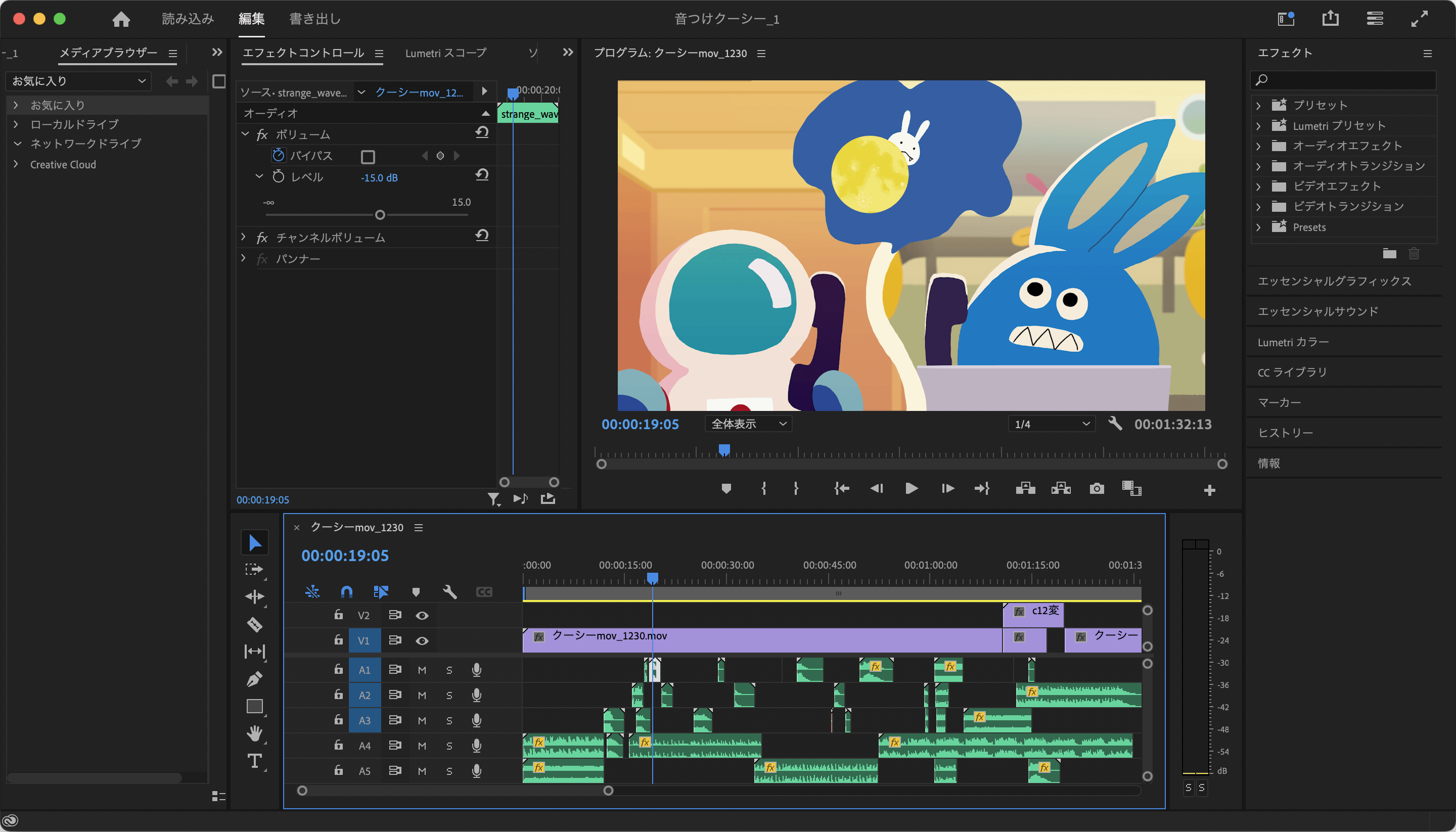Select the Ripple Edit tool
The image size is (1456, 832).
(254, 596)
